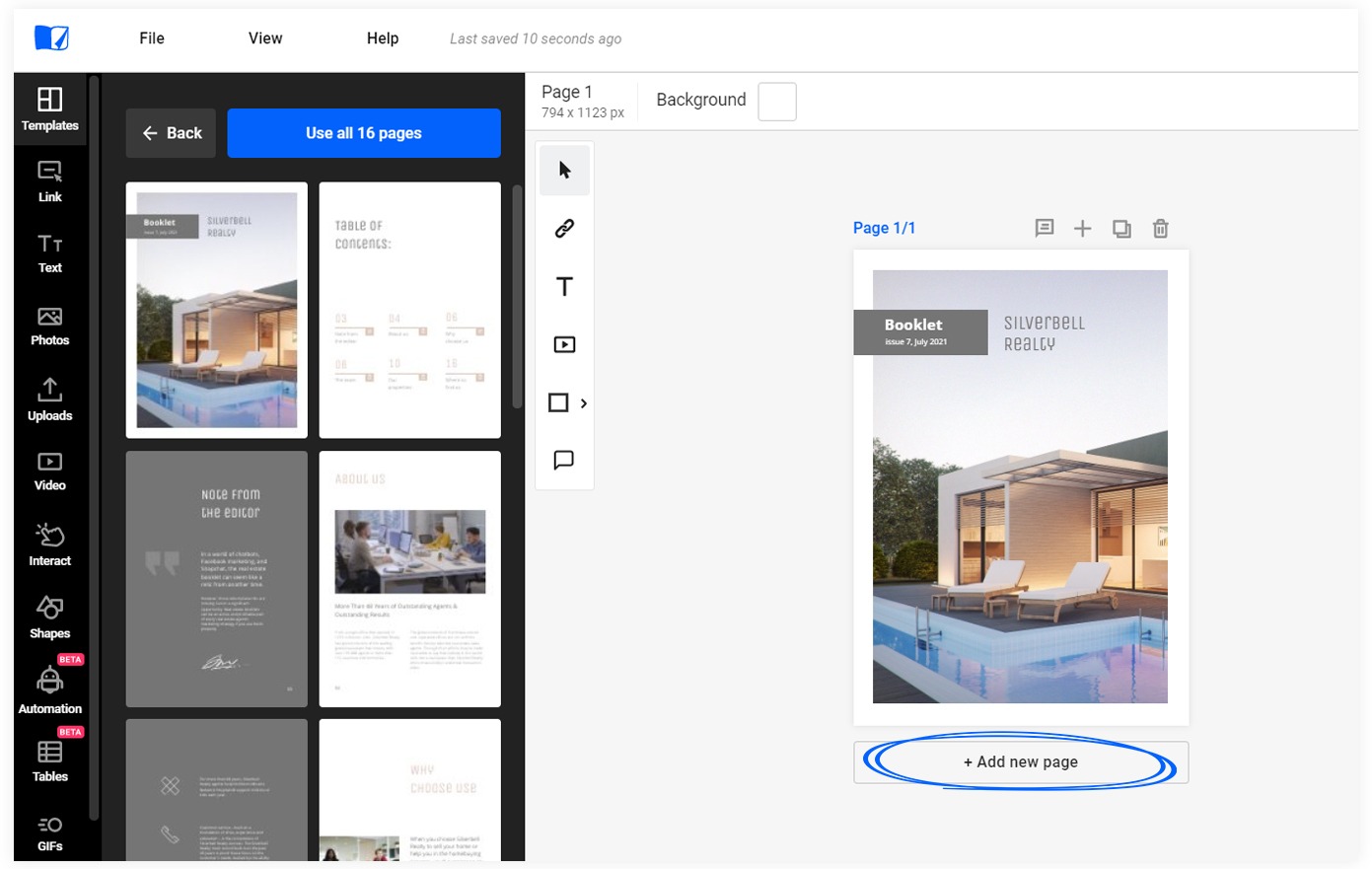Open the Background color swatch
Image resolution: width=1372 pixels, height=869 pixels.
(x=777, y=101)
